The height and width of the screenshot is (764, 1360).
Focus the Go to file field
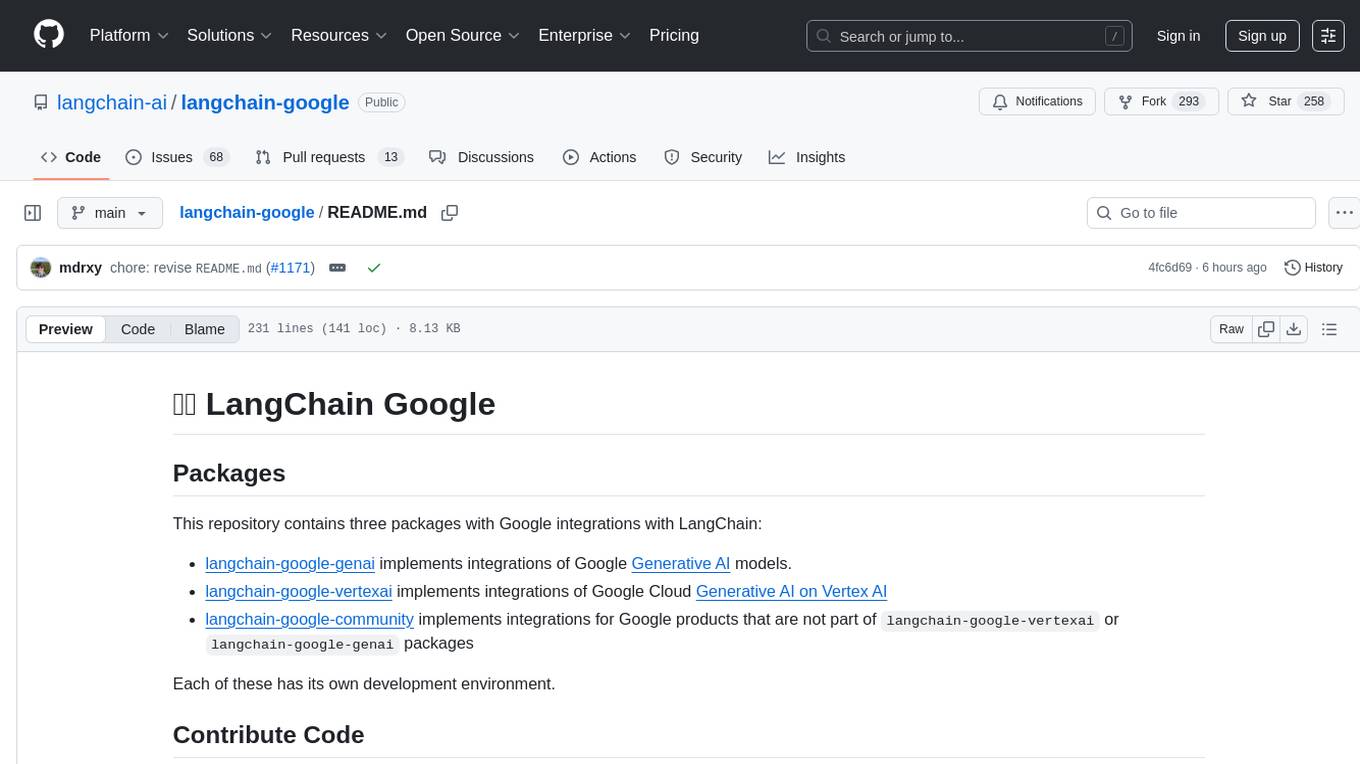(x=1201, y=213)
